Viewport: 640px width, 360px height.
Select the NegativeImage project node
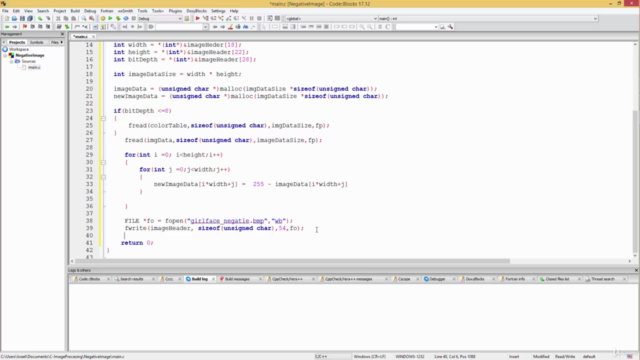tap(30, 55)
